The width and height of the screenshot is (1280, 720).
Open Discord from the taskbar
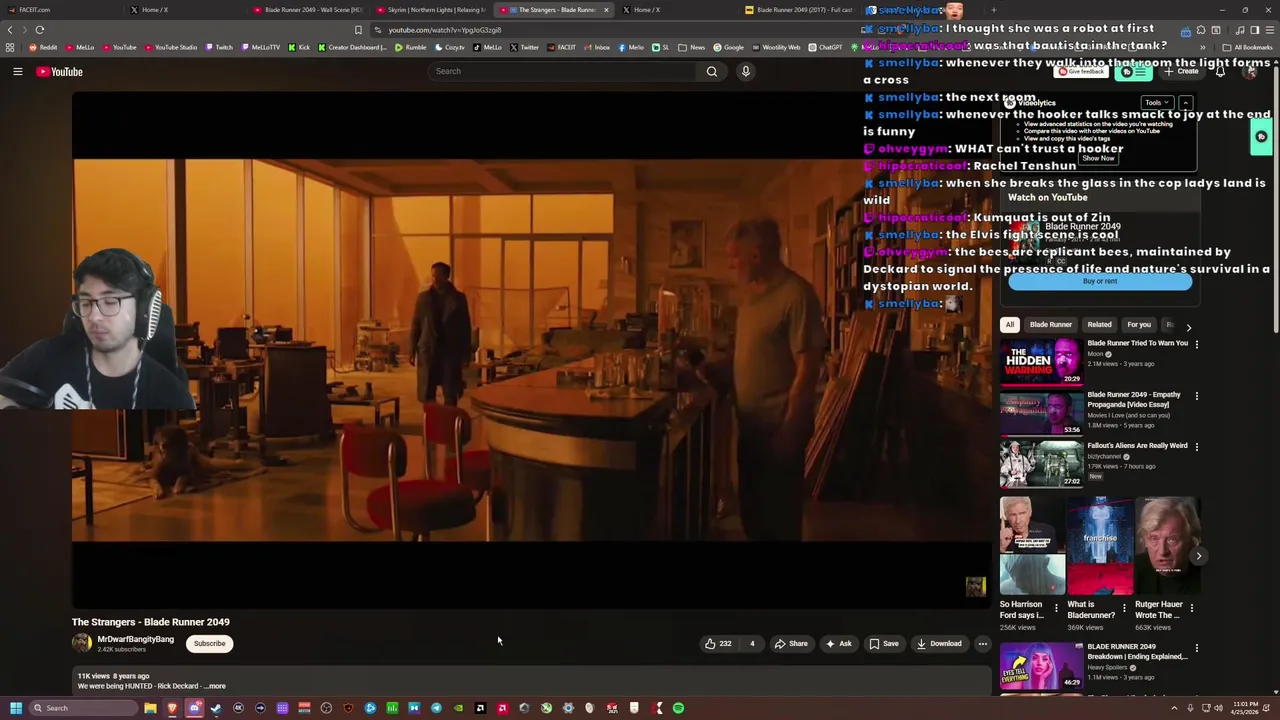point(194,708)
